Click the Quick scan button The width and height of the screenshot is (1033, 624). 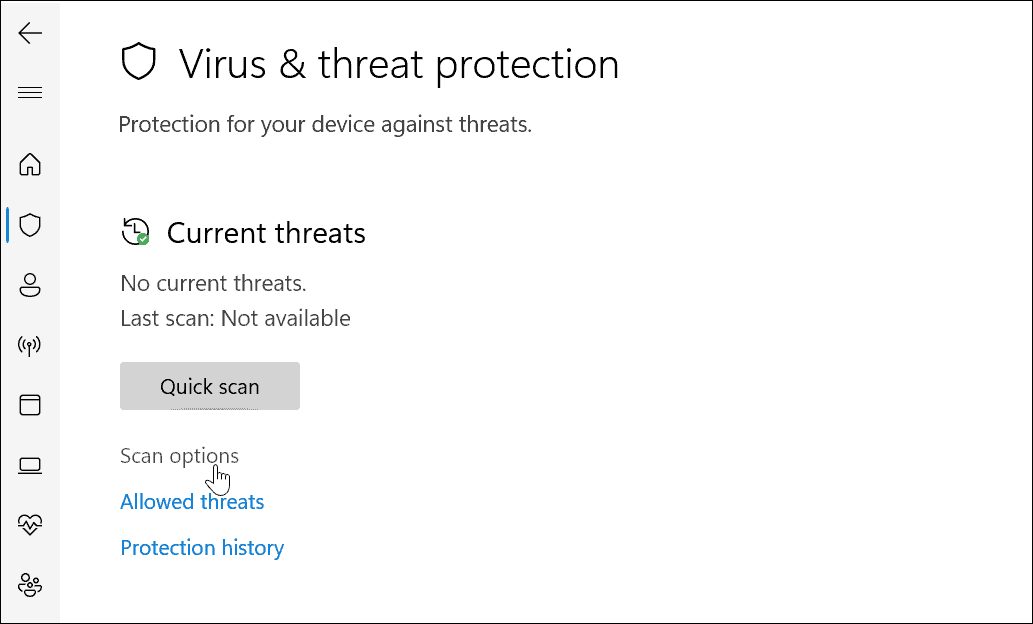coord(209,387)
